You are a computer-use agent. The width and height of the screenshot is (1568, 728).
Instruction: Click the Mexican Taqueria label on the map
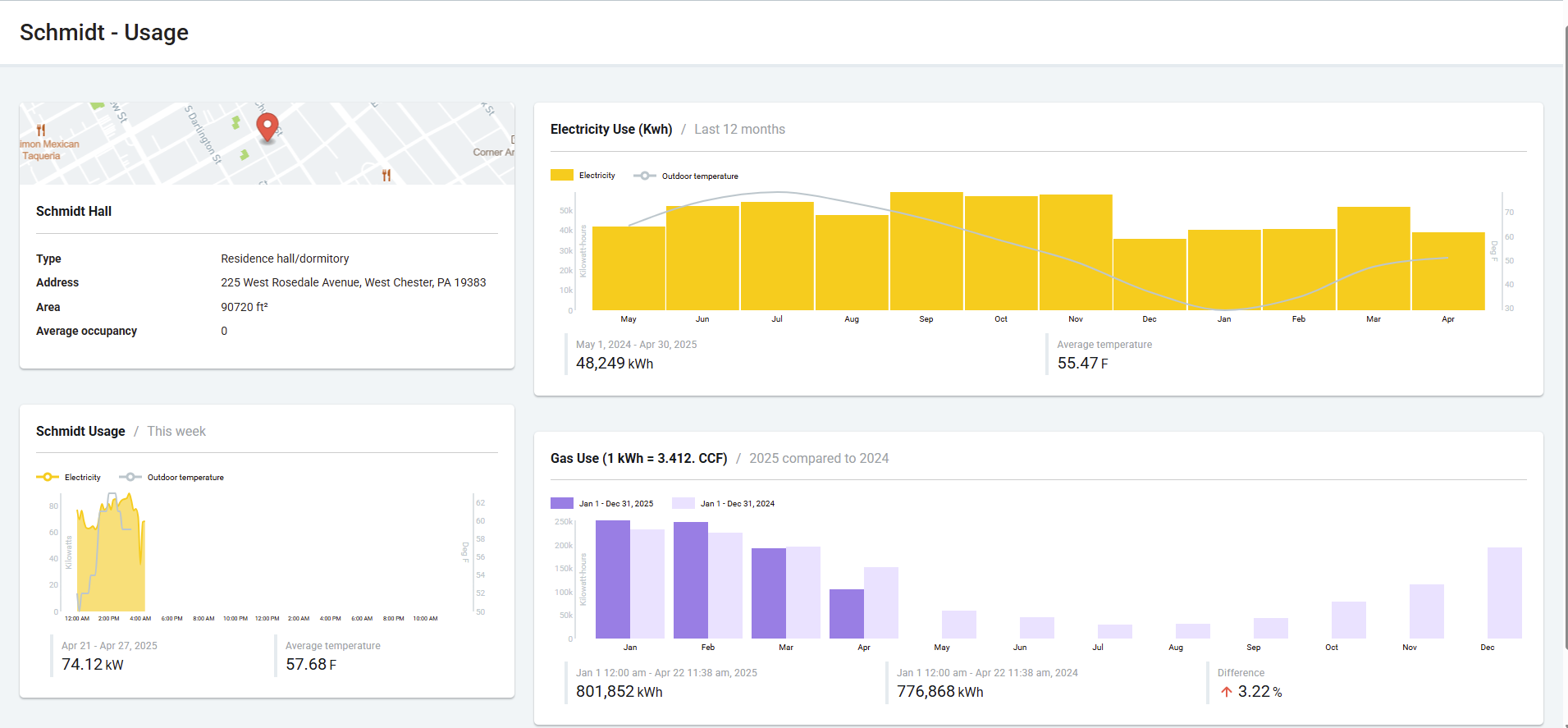pos(49,149)
